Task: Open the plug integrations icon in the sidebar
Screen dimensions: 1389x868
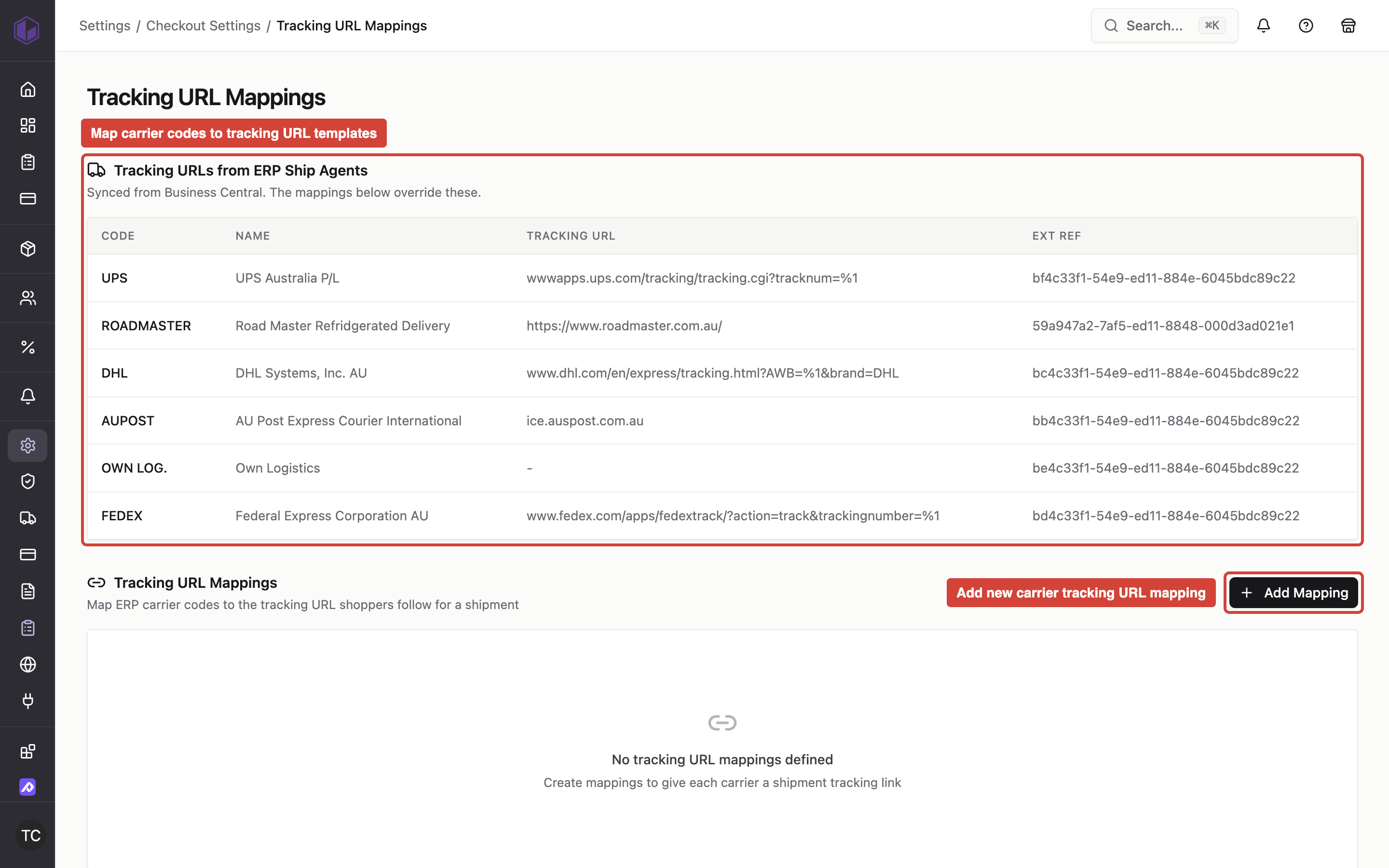Action: click(27, 701)
